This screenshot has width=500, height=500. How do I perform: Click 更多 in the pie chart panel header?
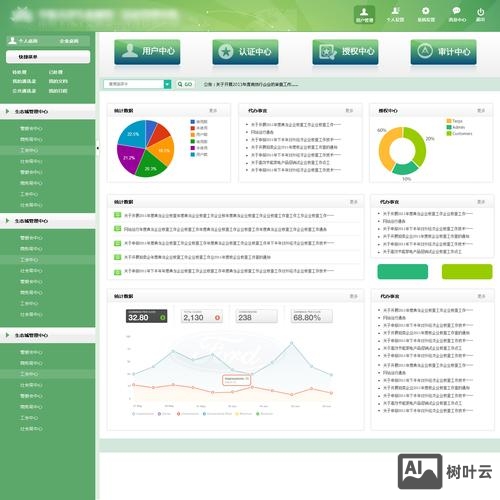click(213, 110)
